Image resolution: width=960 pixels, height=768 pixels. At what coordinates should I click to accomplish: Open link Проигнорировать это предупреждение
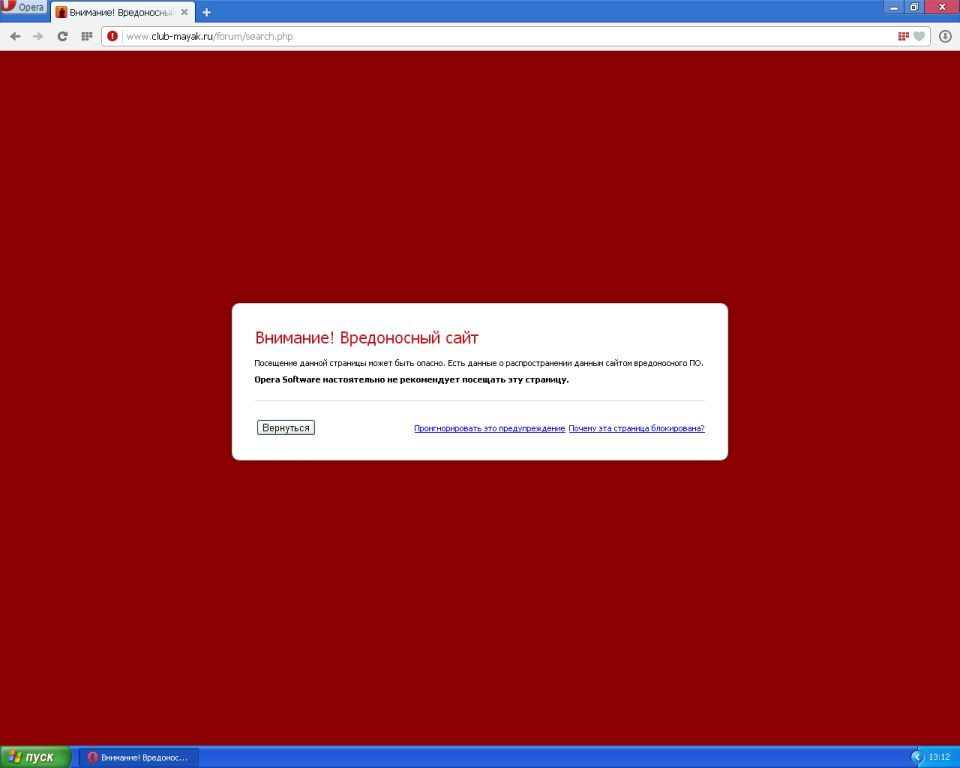tap(489, 428)
